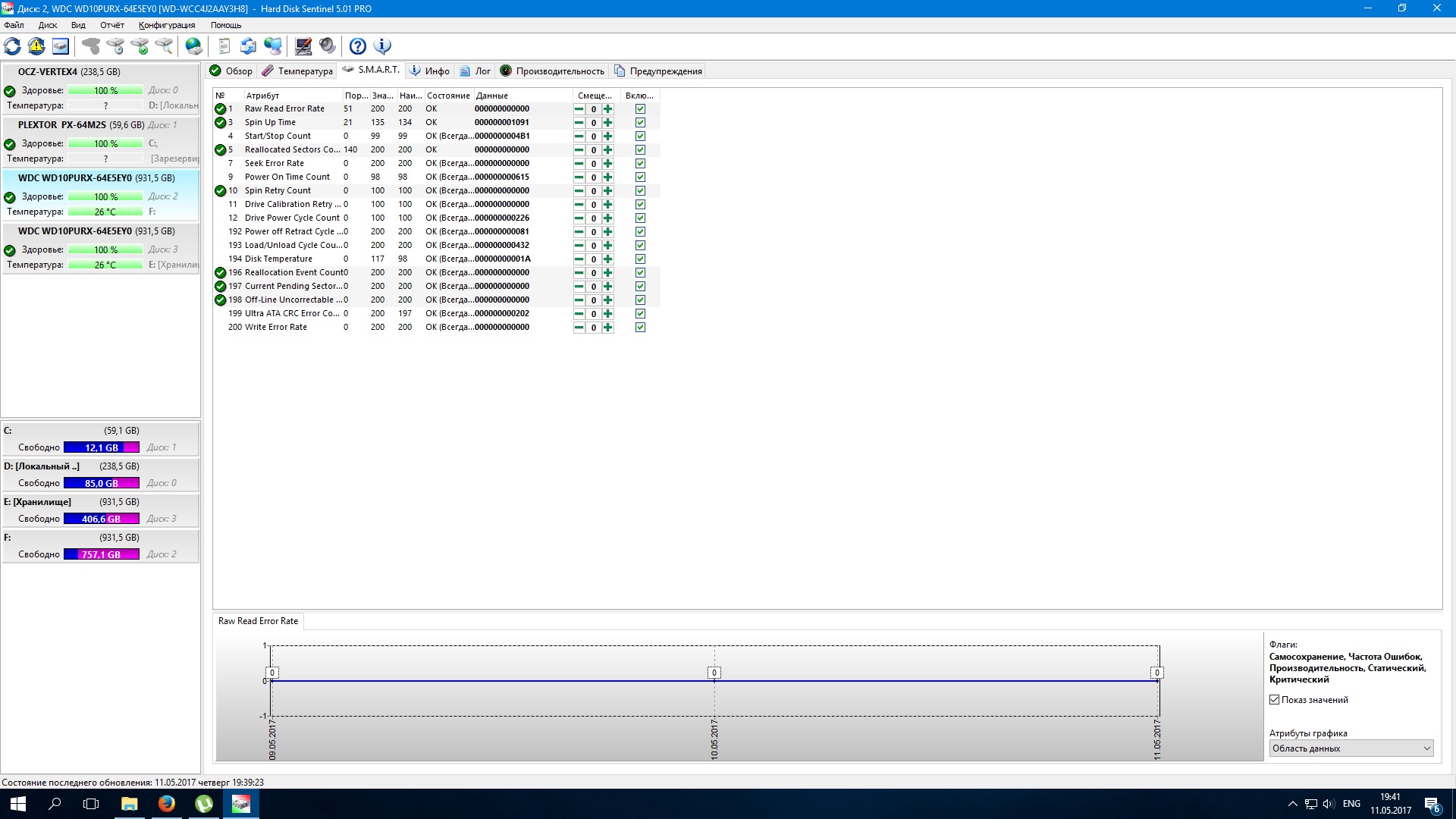Viewport: 1456px width, 819px height.
Task: Click the Данные column header
Action: pos(492,96)
